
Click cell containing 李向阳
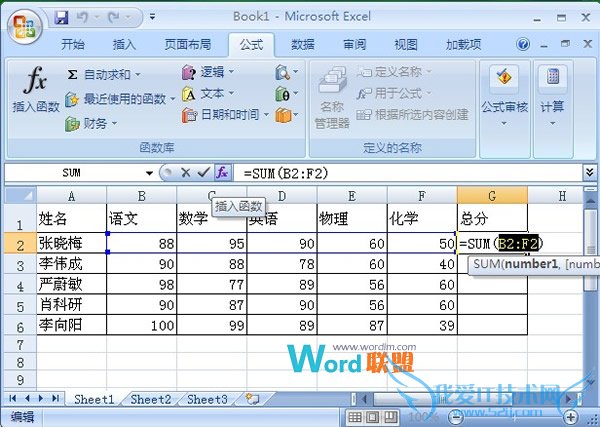point(72,325)
